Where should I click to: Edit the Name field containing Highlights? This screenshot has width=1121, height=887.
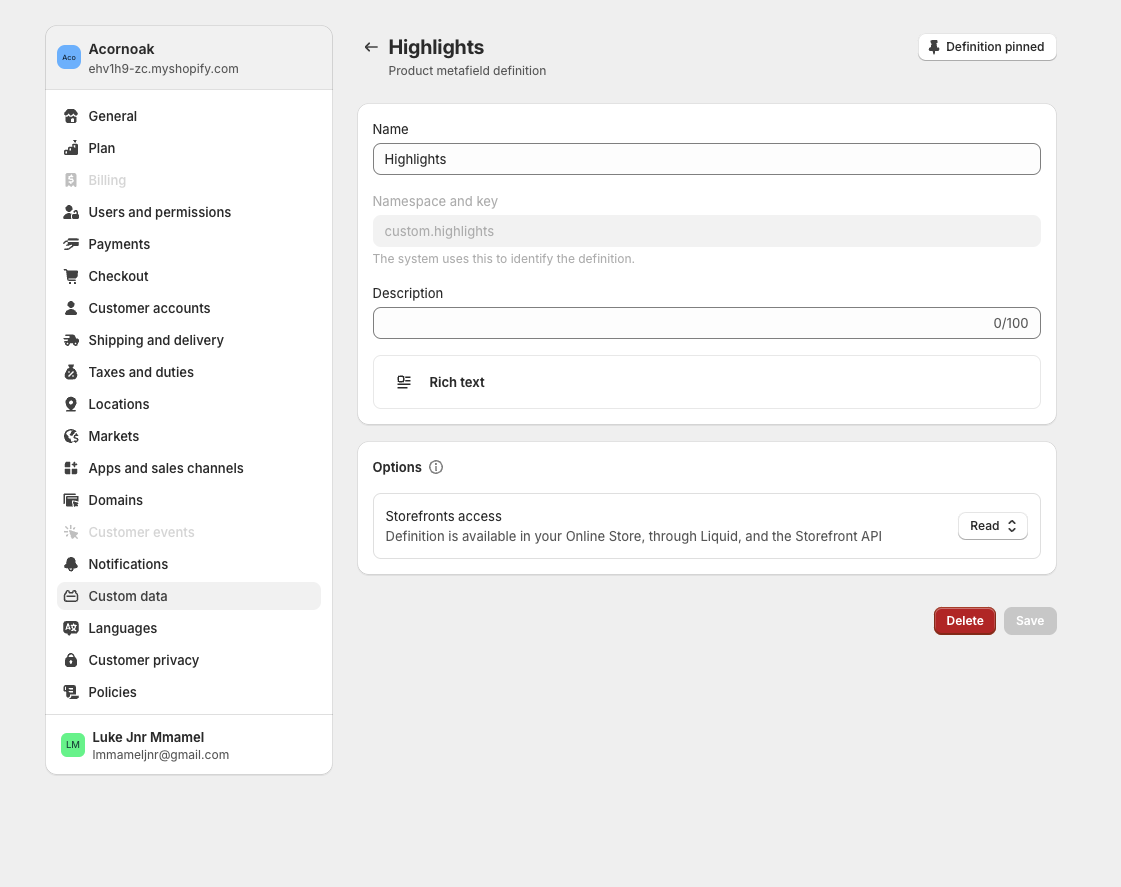[706, 159]
